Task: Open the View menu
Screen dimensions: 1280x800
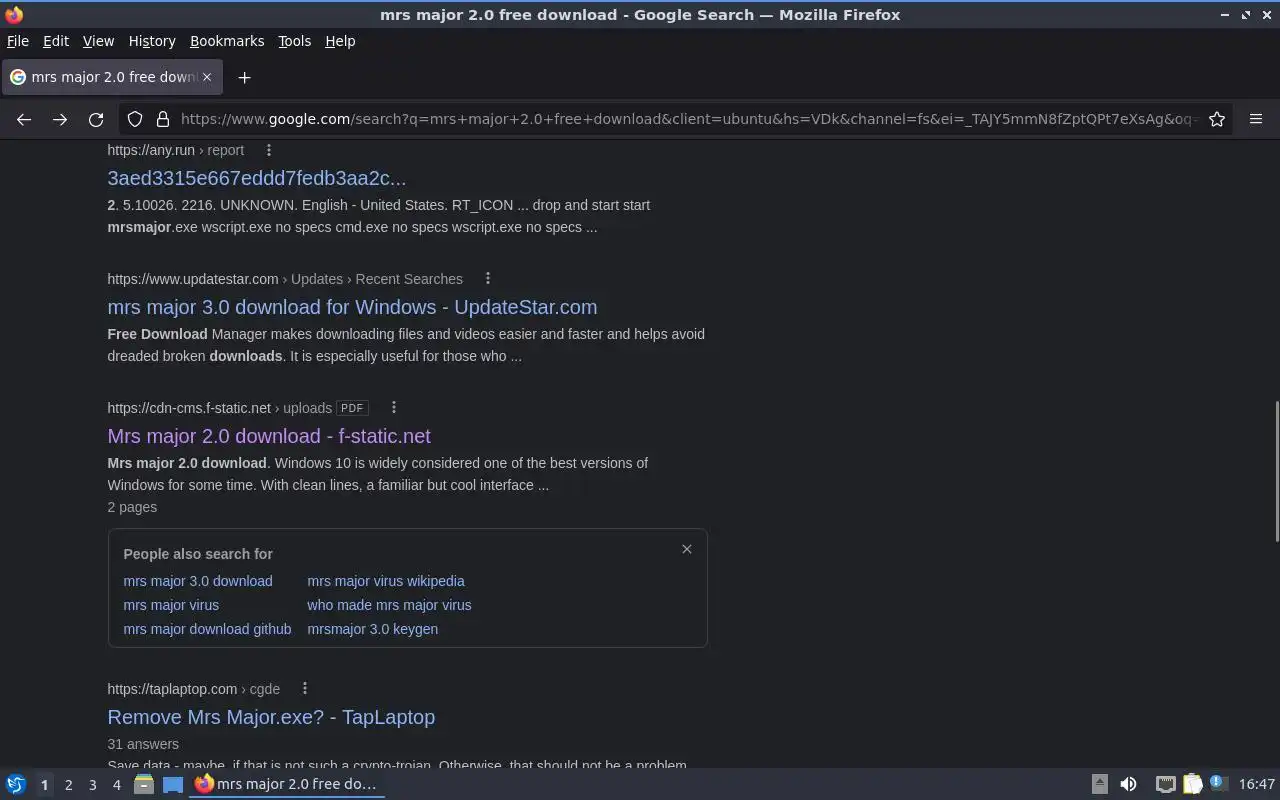Action: pos(98,41)
